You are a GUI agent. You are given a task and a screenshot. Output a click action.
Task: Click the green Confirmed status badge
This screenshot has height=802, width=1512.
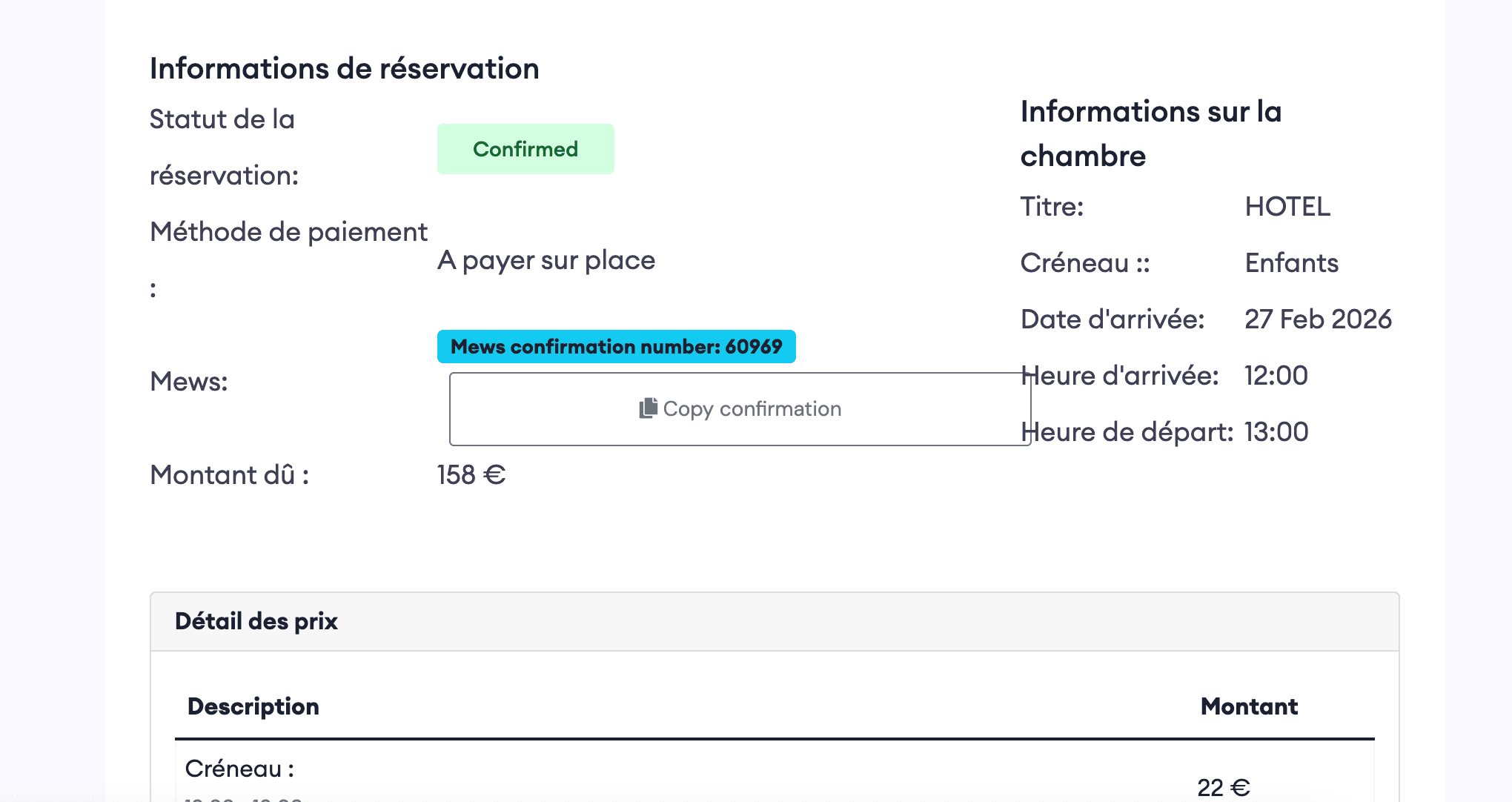click(x=525, y=149)
